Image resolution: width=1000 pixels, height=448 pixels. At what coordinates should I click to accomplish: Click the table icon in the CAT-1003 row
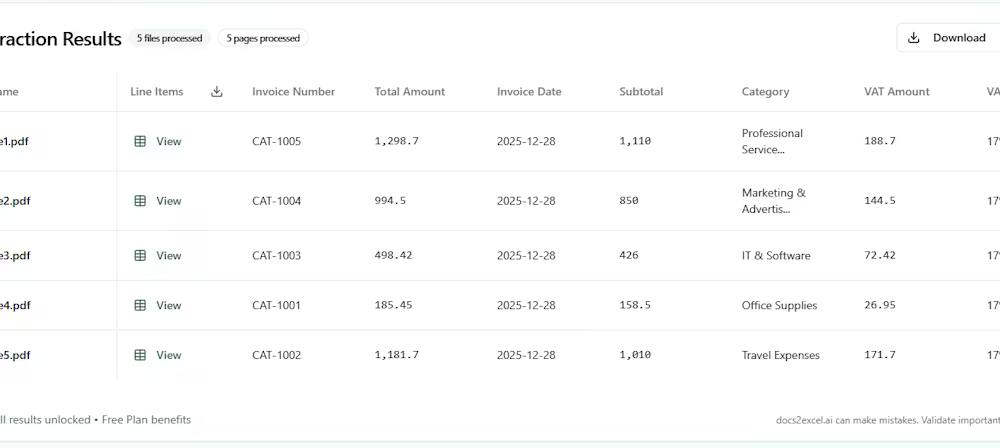click(140, 256)
